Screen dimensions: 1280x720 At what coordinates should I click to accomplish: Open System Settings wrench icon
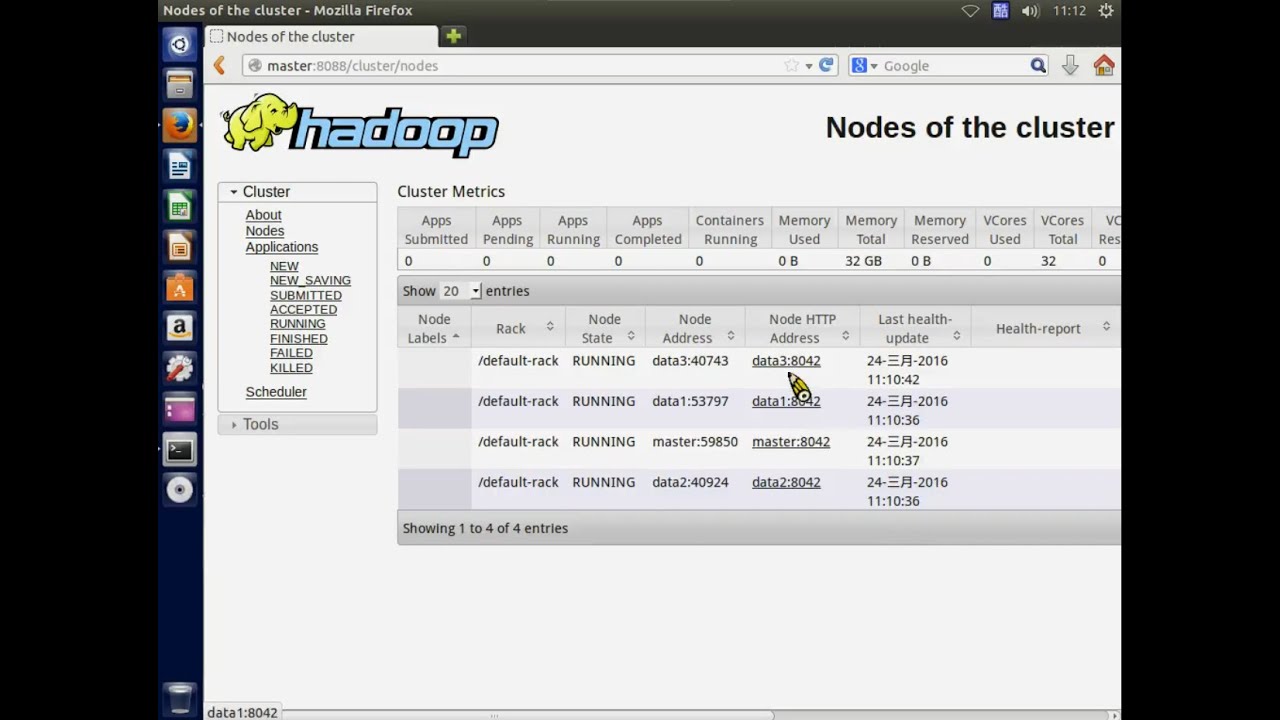[180, 369]
